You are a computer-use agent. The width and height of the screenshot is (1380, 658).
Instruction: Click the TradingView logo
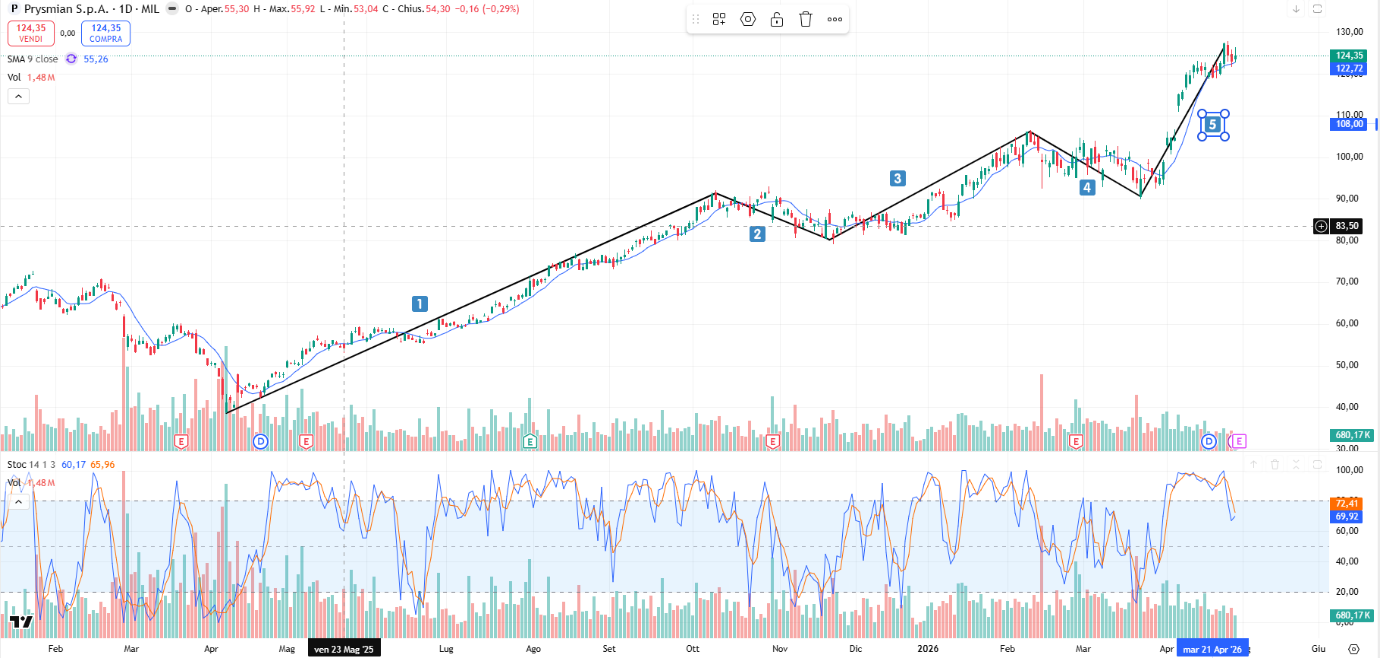tap(21, 622)
